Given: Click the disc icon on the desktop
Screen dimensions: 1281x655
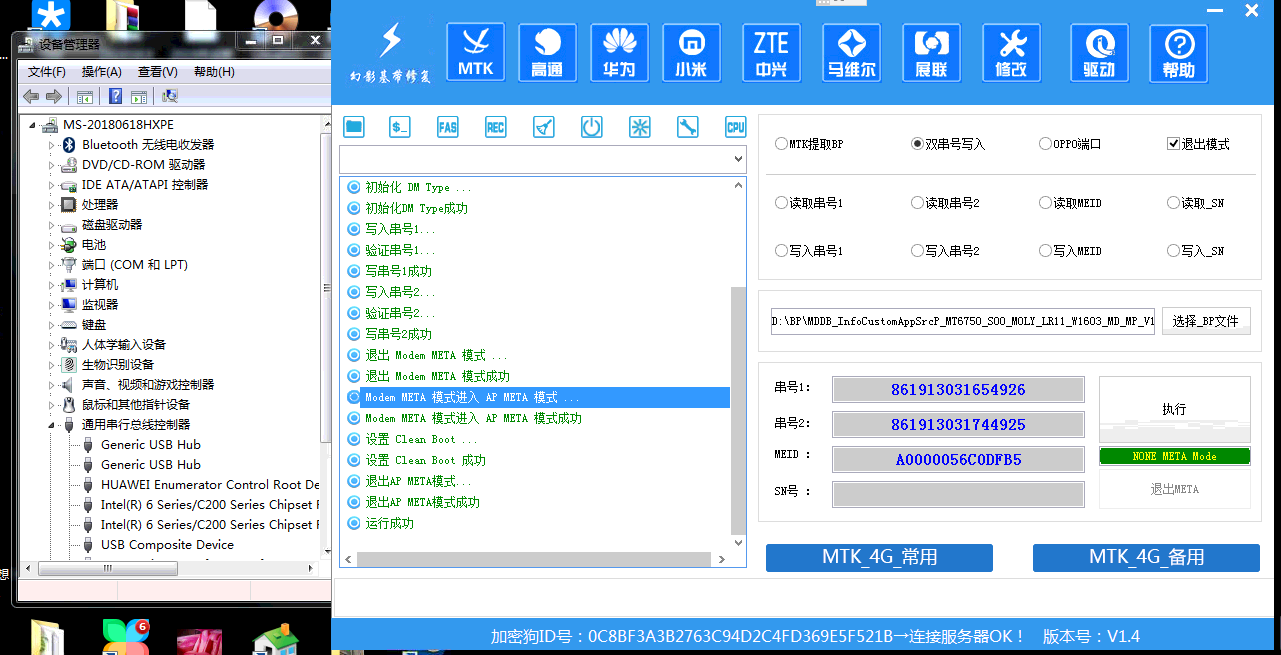Looking at the screenshot, I should click(x=276, y=16).
